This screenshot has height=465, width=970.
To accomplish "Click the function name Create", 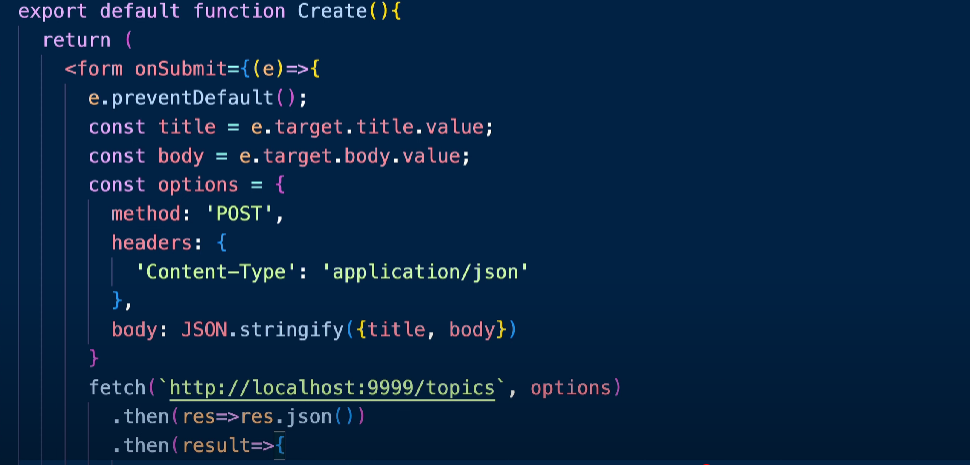I will point(332,11).
